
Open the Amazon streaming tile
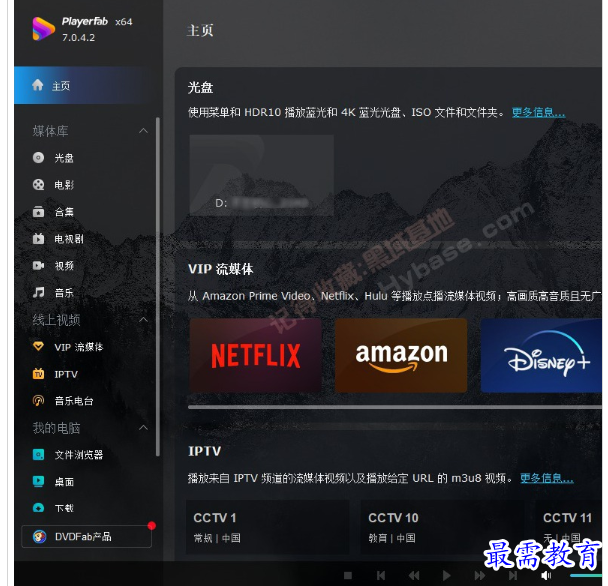coord(401,355)
